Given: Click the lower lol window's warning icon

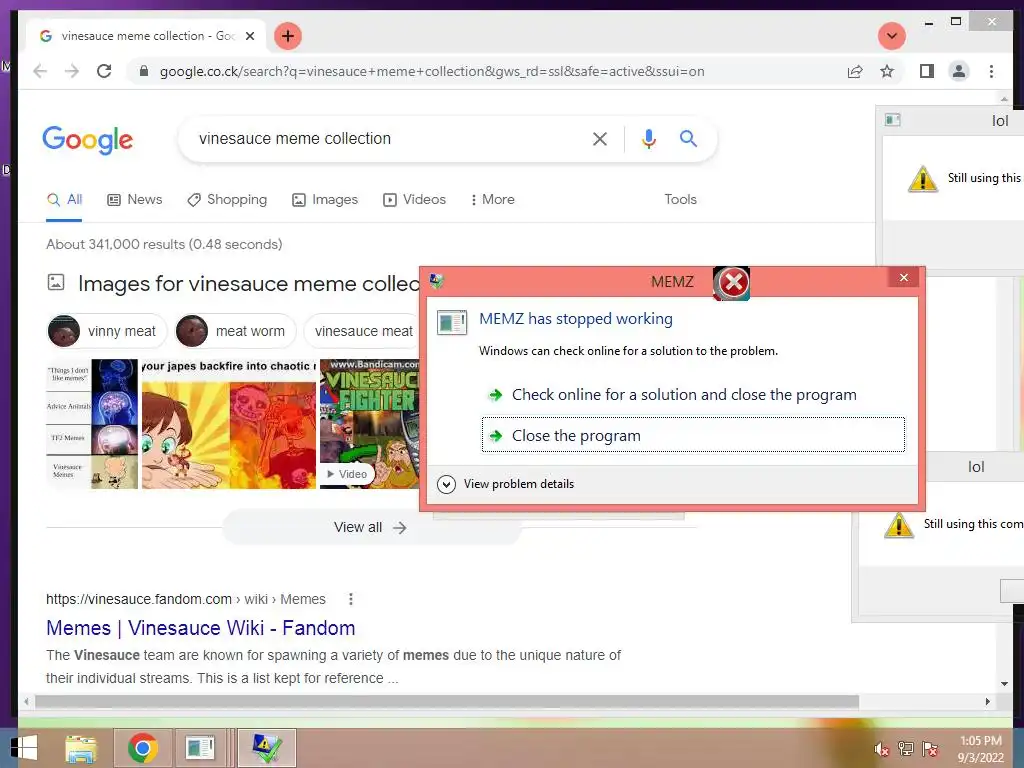Looking at the screenshot, I should (899, 524).
